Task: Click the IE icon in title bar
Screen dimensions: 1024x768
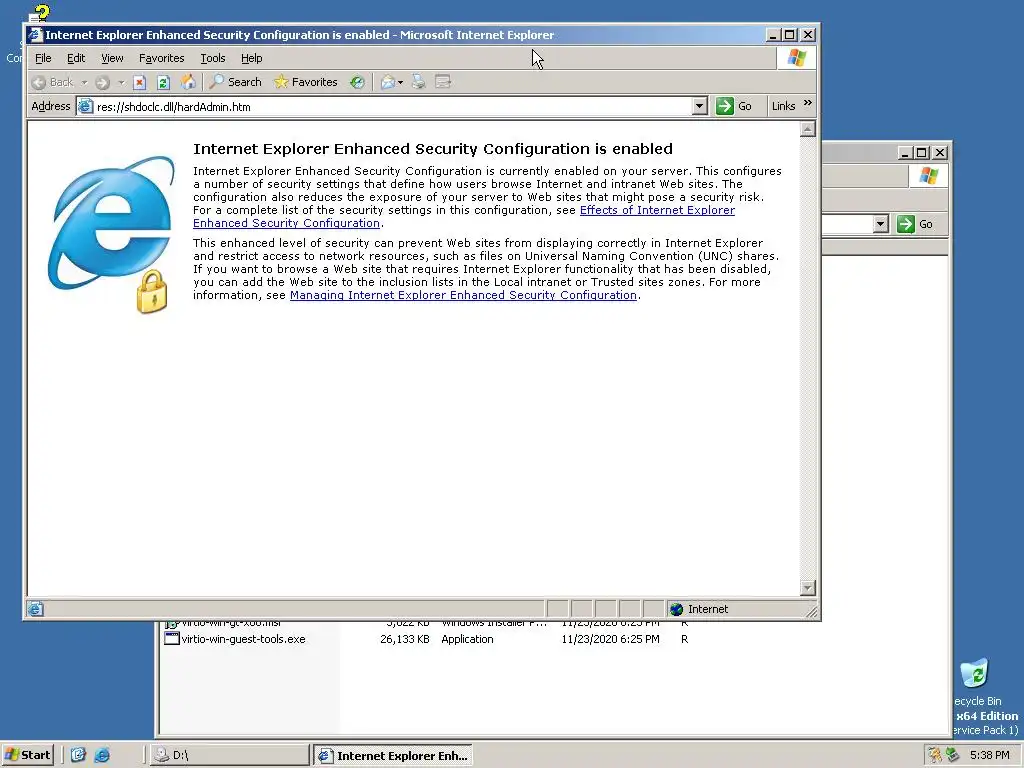Action: coord(35,35)
